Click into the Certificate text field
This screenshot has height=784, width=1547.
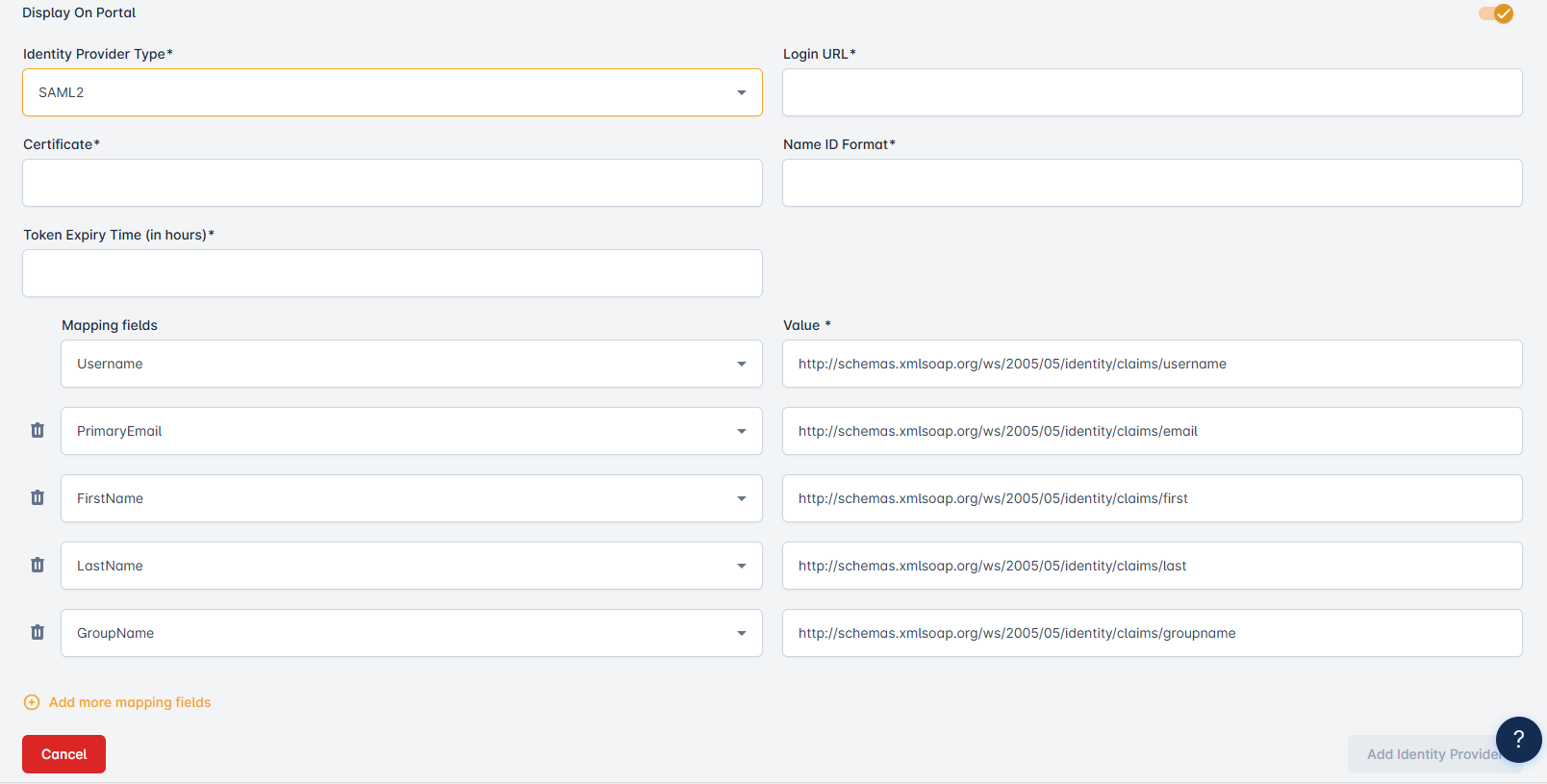[x=393, y=183]
